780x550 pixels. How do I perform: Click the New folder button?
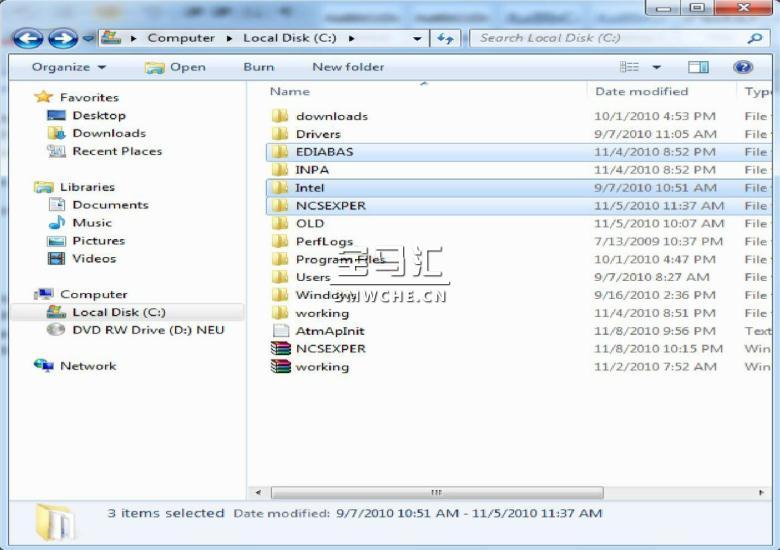coord(348,67)
